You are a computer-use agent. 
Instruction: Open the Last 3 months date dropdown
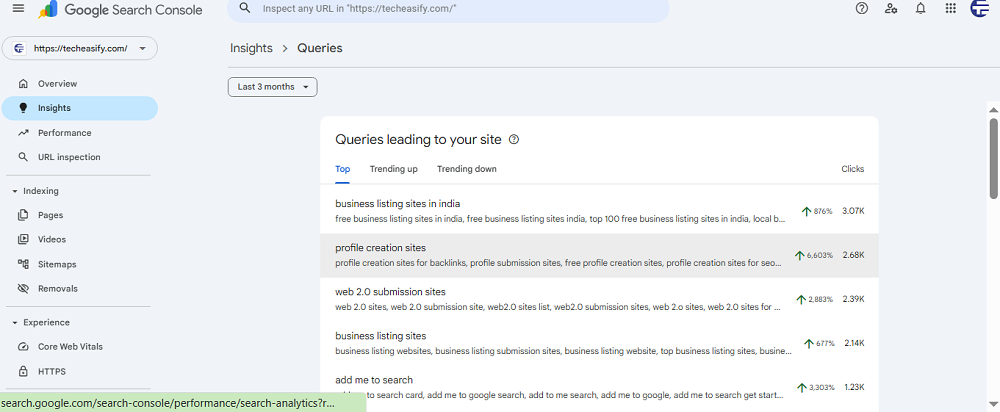click(272, 87)
